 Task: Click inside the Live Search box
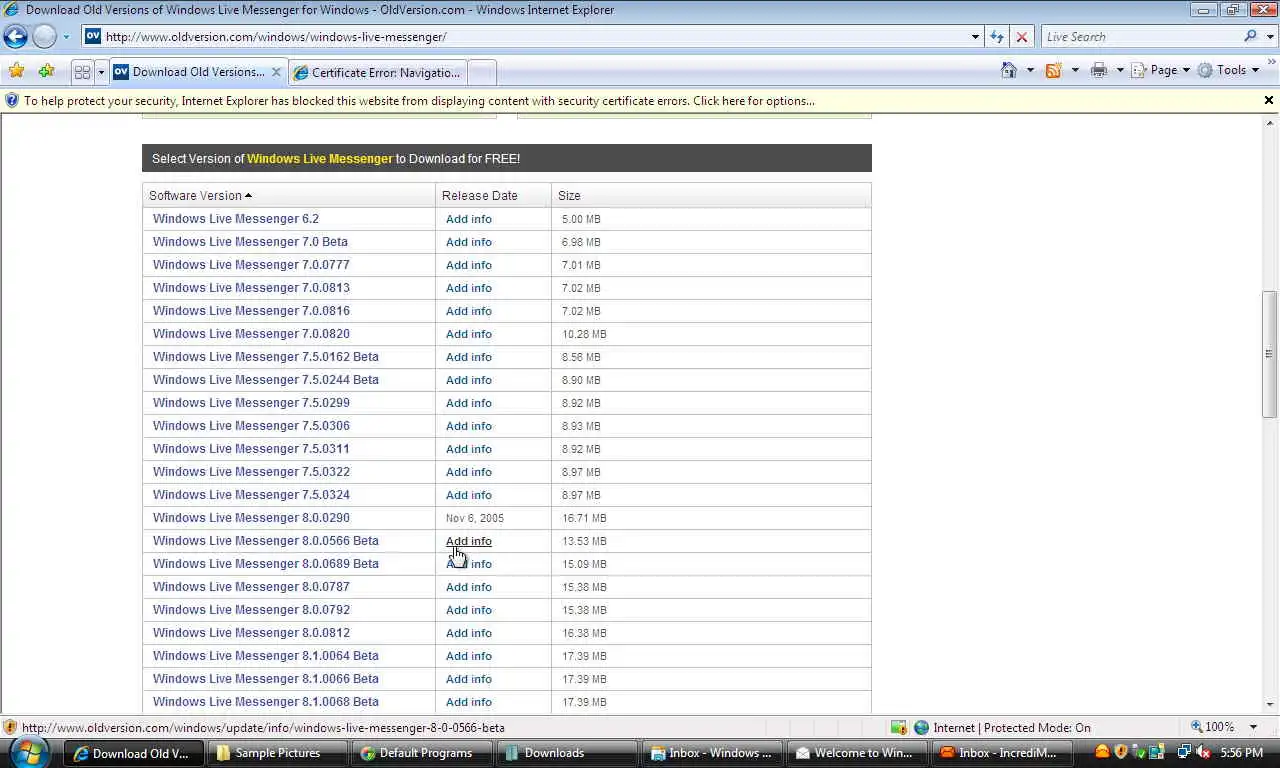click(1140, 37)
